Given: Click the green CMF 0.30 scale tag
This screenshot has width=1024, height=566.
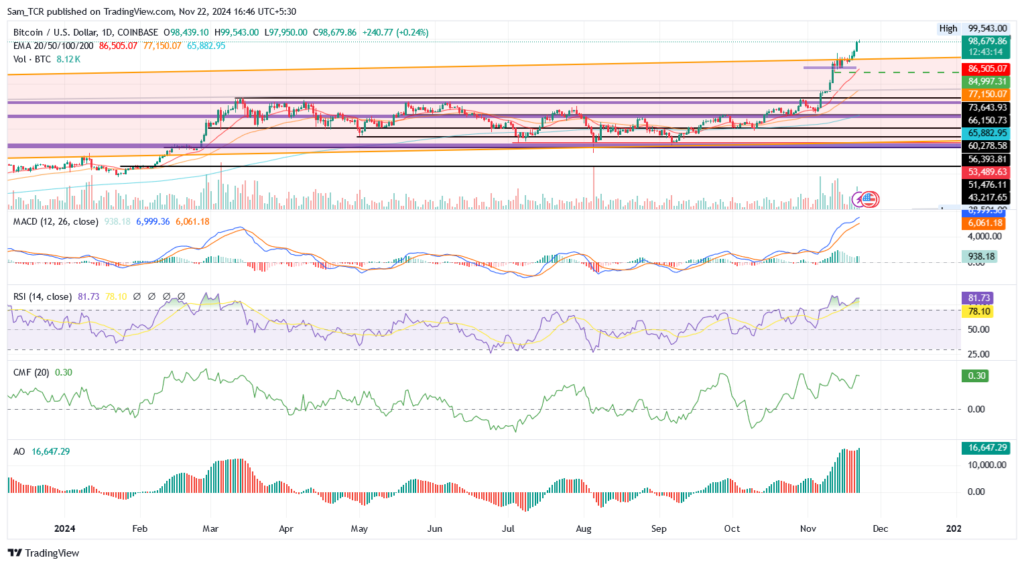Looking at the screenshot, I should (x=975, y=376).
